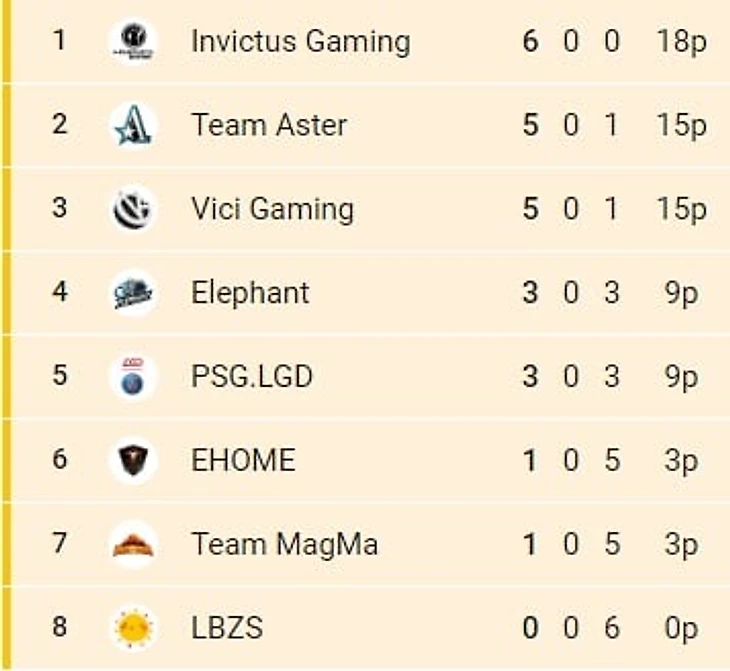The image size is (730, 671).
Task: Click LBZS's 0p points value
Action: [x=681, y=629]
